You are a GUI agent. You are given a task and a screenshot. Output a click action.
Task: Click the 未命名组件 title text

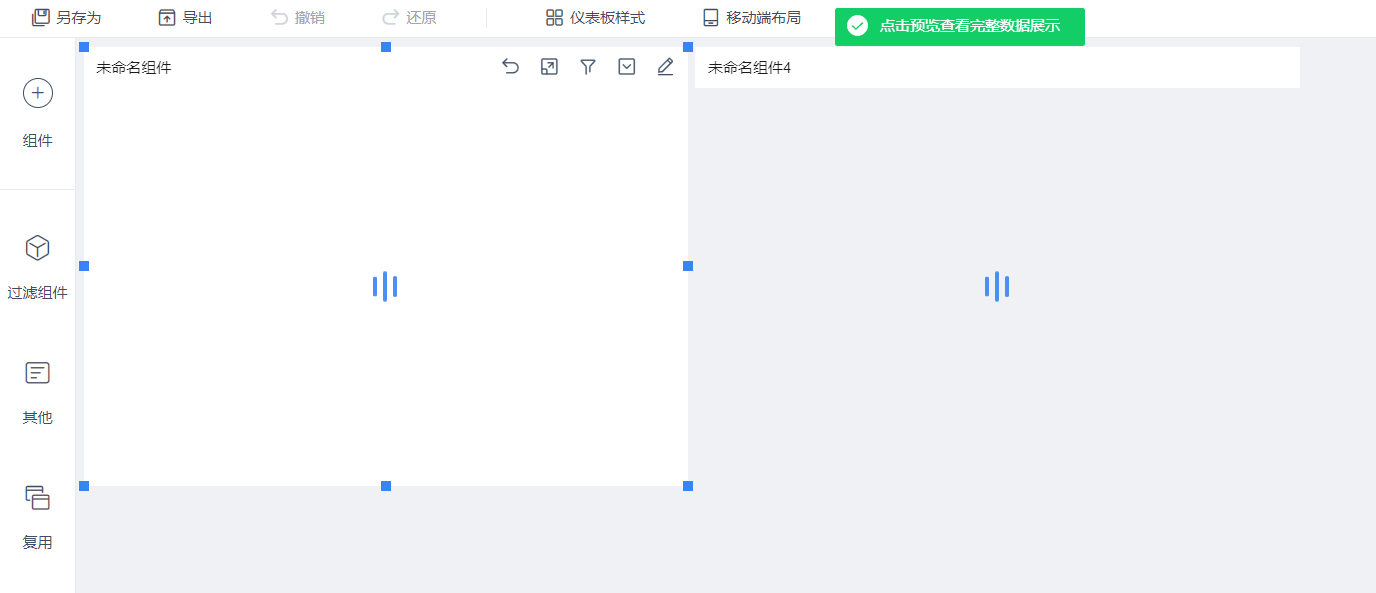134,68
